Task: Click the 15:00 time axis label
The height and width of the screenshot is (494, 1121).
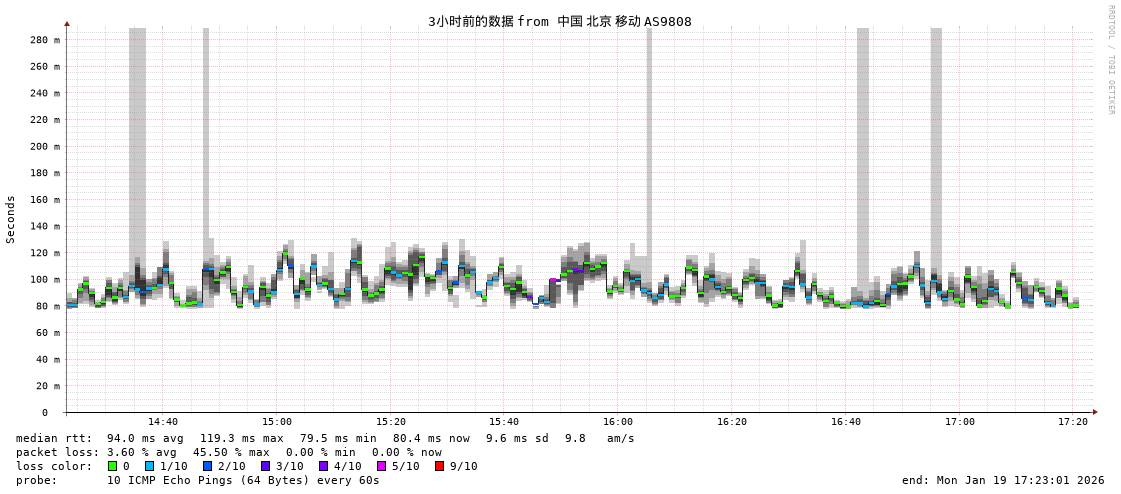Action: 277,422
